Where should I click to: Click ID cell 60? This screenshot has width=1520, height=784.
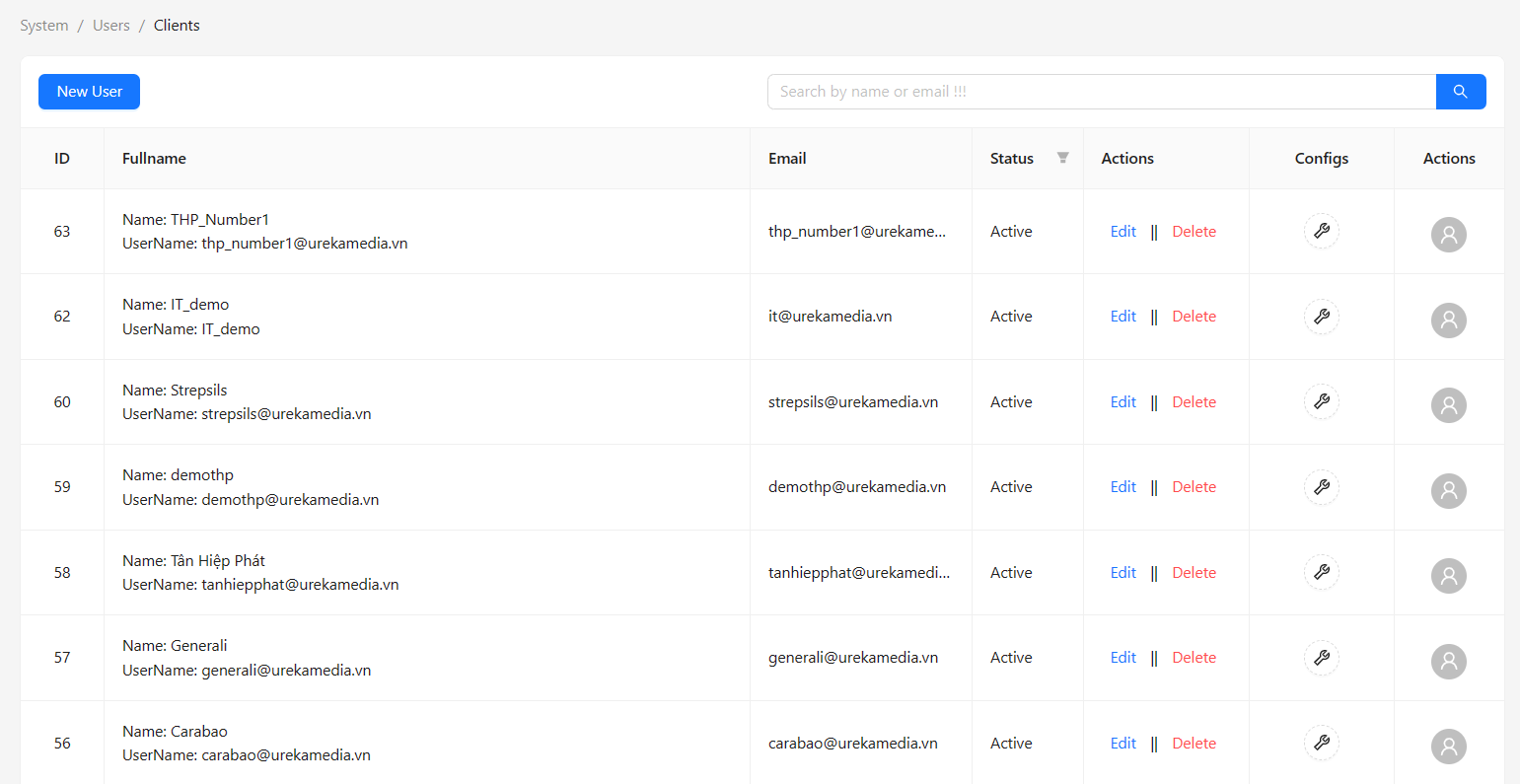click(x=62, y=402)
